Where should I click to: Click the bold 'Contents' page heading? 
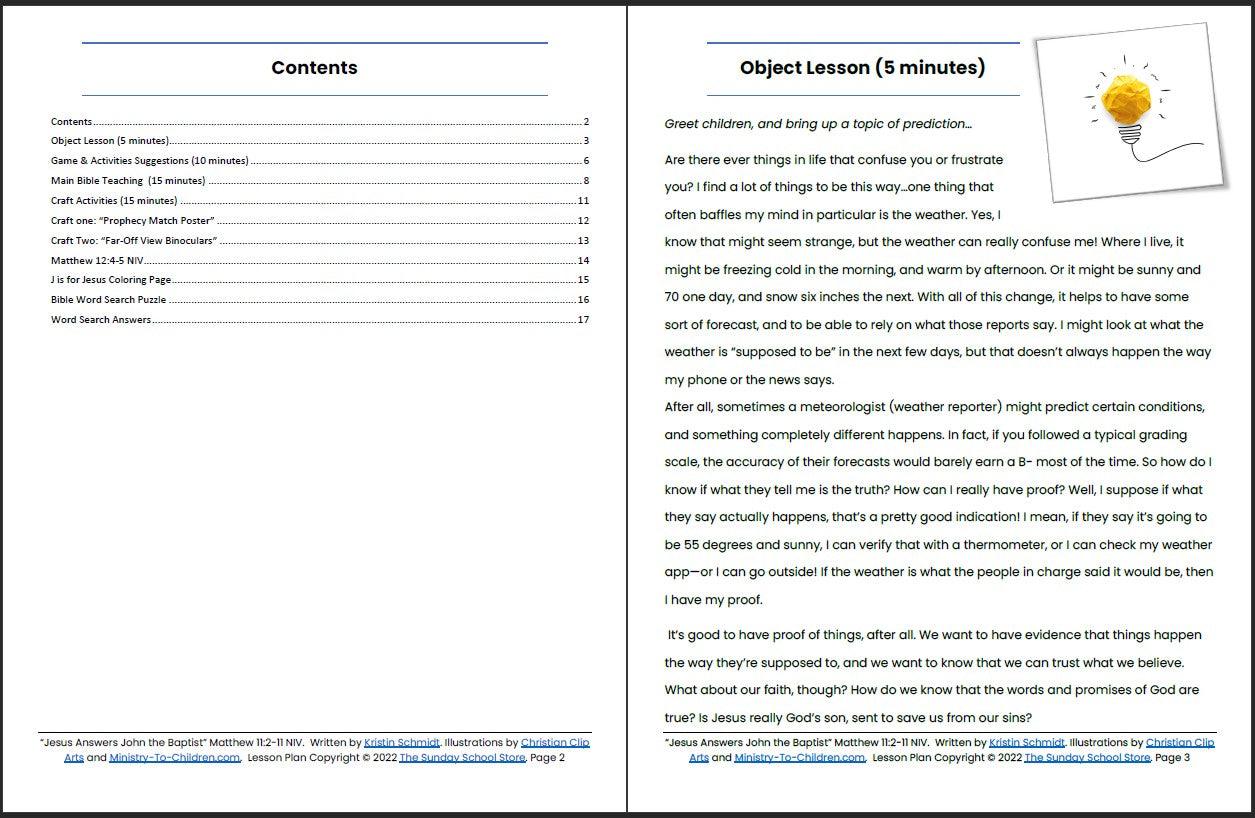tap(314, 68)
